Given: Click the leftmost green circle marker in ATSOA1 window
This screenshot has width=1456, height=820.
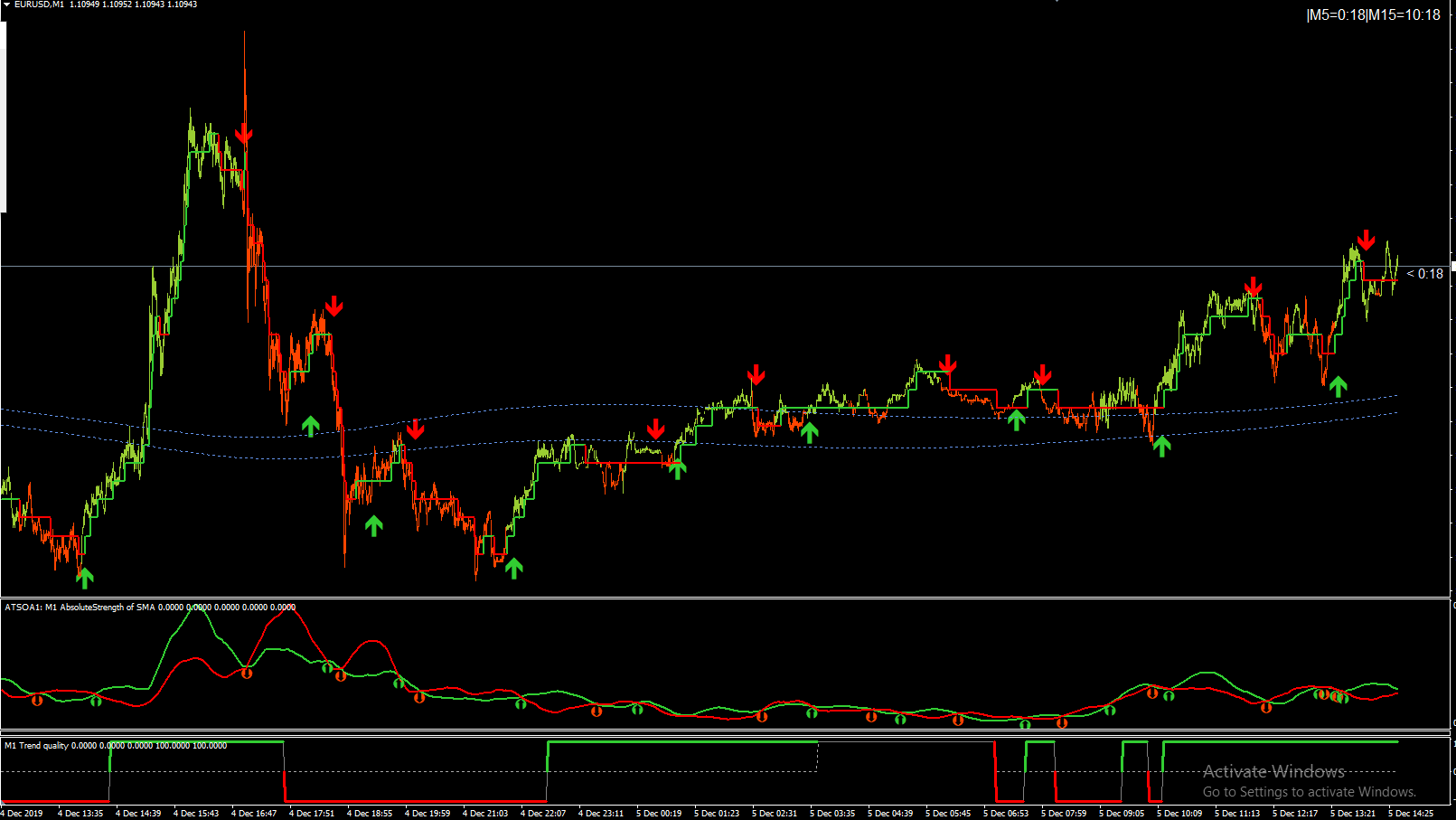Looking at the screenshot, I should pyautogui.click(x=96, y=700).
